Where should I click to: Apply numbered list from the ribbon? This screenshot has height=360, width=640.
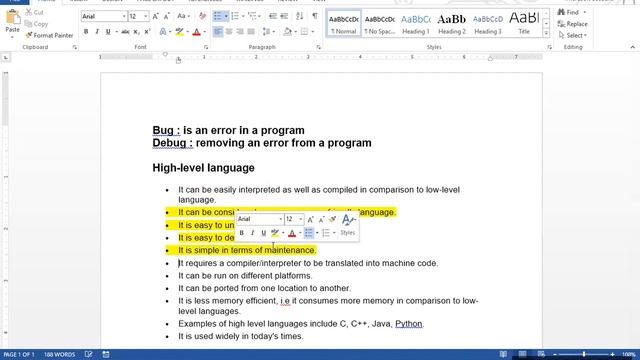point(235,16)
